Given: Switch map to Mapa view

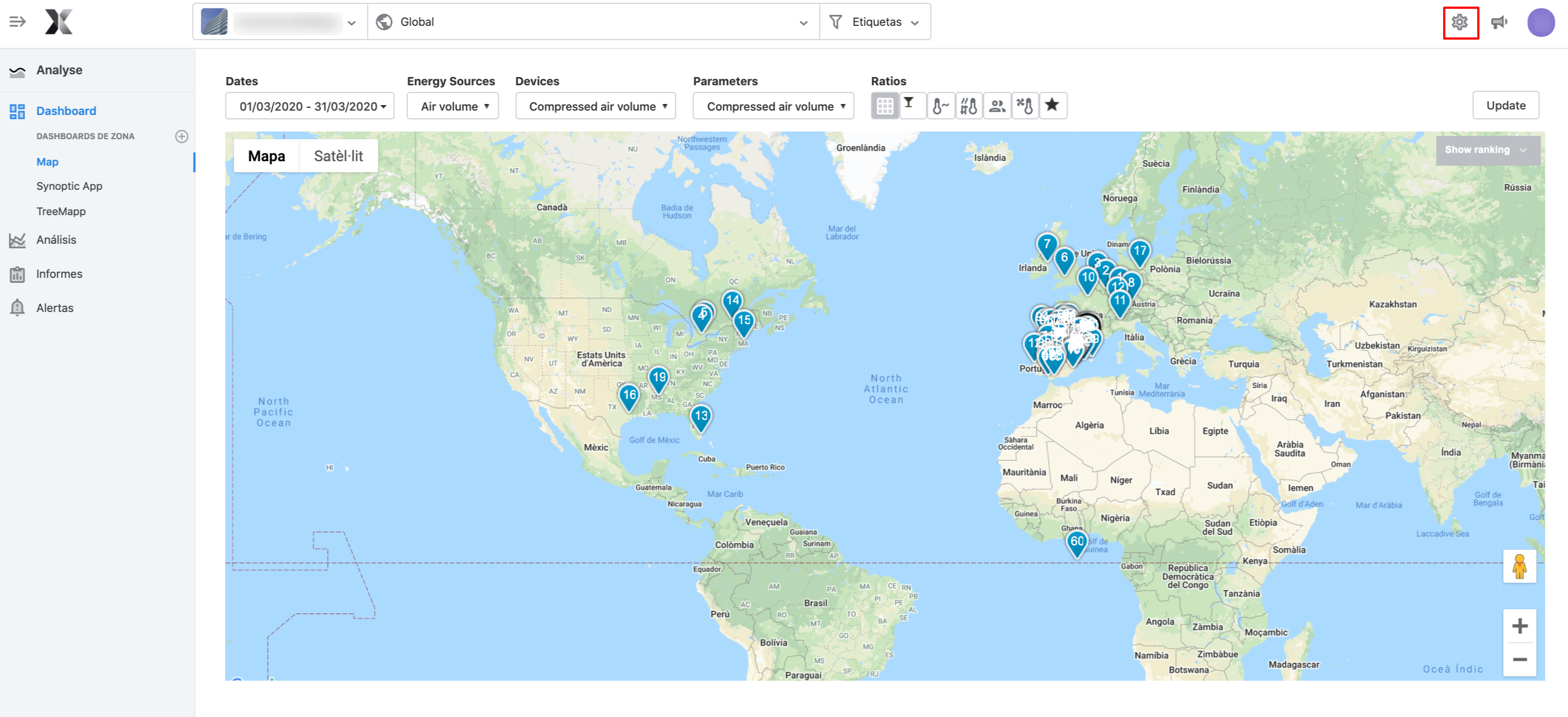Looking at the screenshot, I should coord(267,157).
